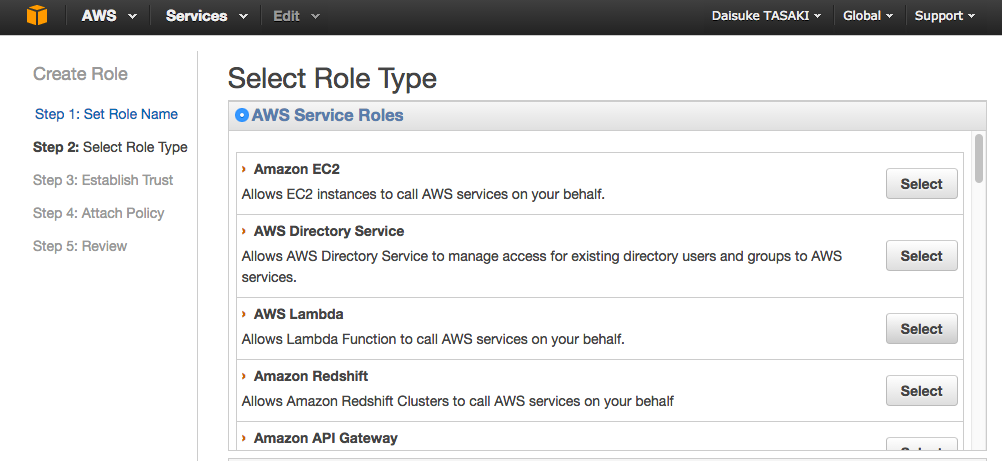Go back to Step 1: Set Role Name
This screenshot has height=461, width=1002.
[106, 114]
